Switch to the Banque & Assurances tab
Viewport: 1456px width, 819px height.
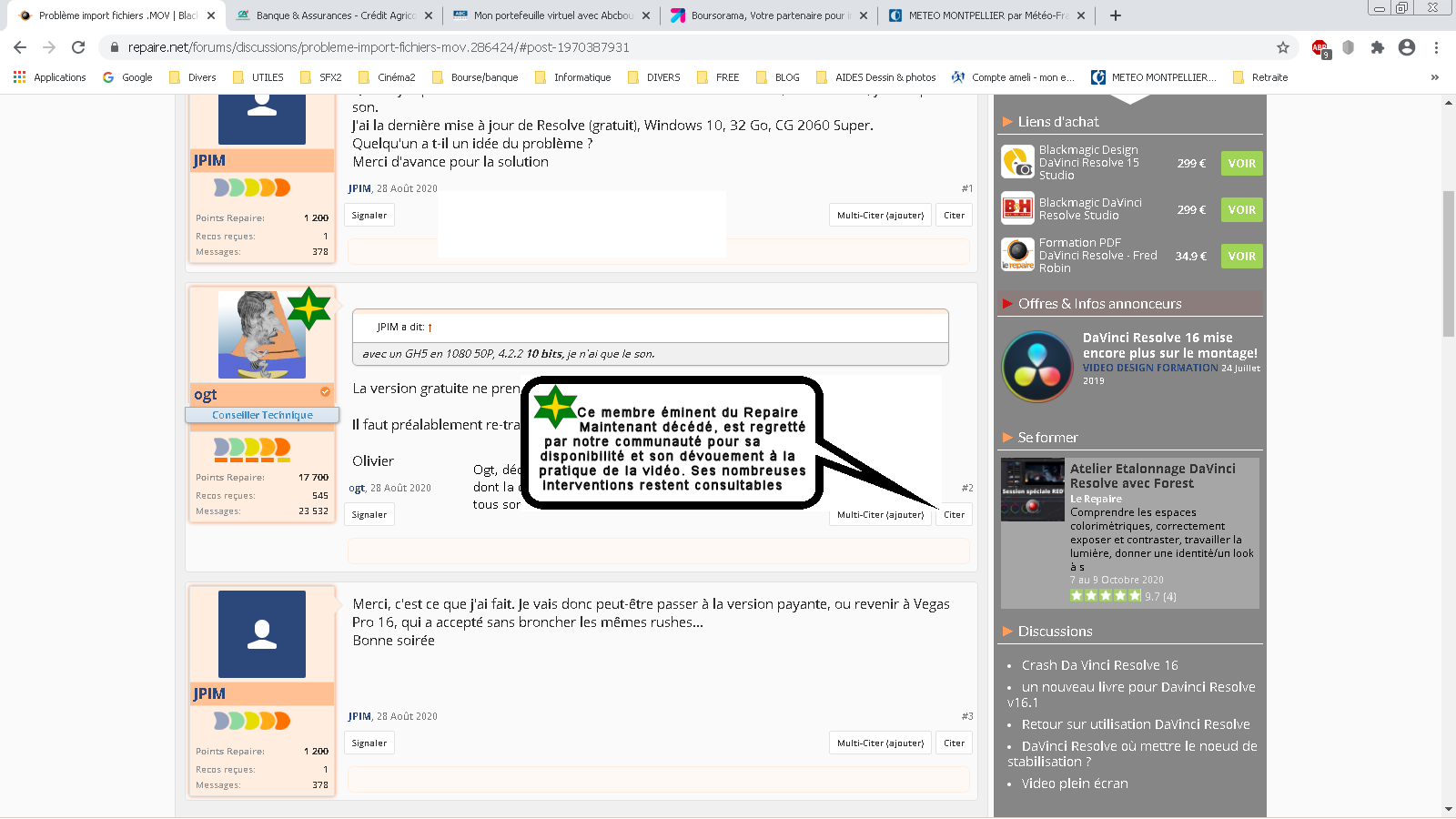333,15
